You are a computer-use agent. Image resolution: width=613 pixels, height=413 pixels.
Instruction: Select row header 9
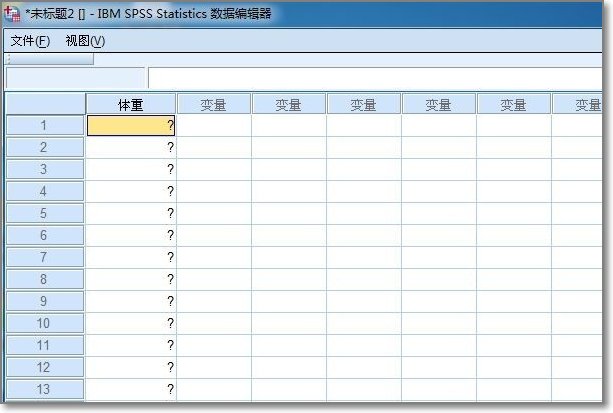coord(45,301)
